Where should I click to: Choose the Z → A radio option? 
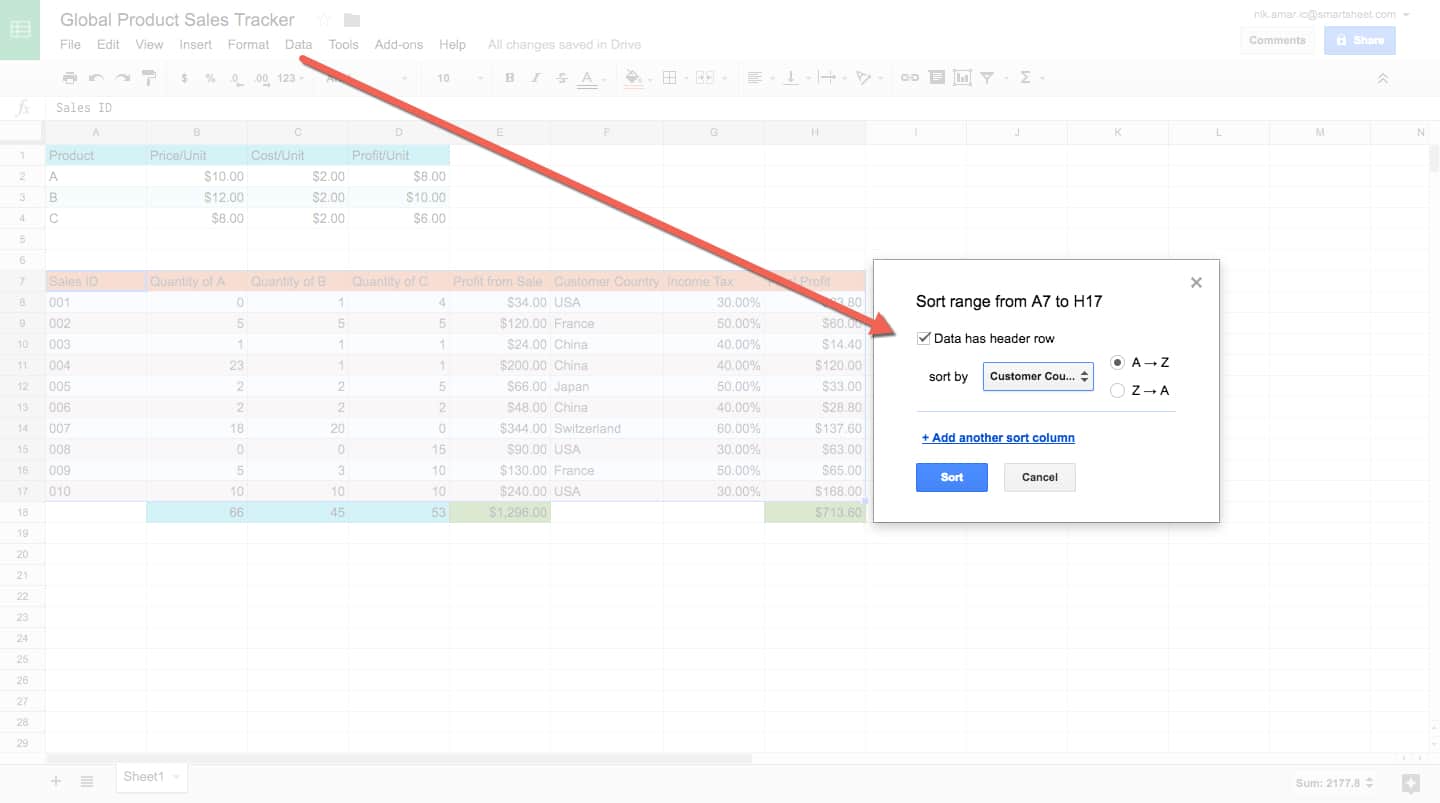point(1118,391)
